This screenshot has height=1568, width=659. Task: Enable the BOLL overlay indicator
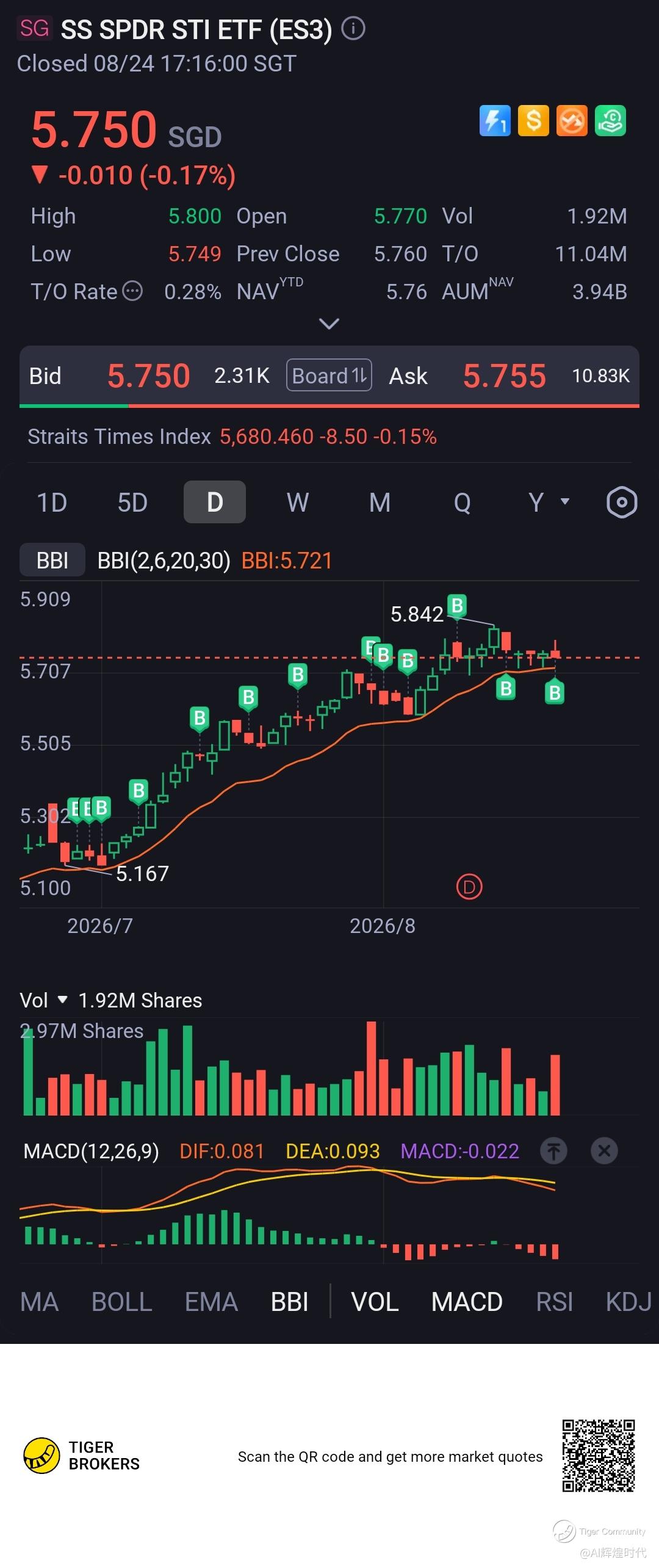click(x=121, y=1302)
